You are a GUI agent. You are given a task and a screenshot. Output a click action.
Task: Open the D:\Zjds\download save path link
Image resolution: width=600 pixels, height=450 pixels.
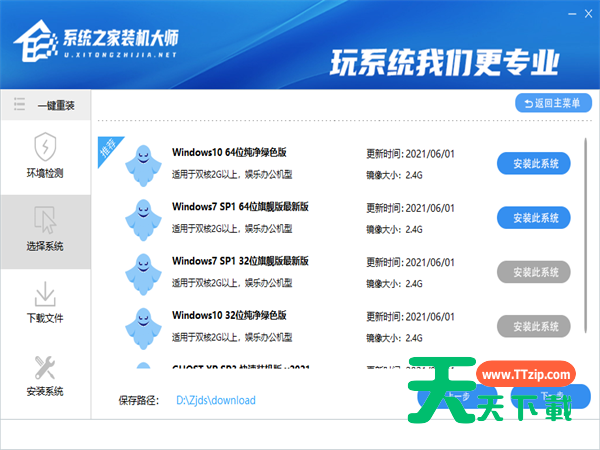tap(216, 400)
